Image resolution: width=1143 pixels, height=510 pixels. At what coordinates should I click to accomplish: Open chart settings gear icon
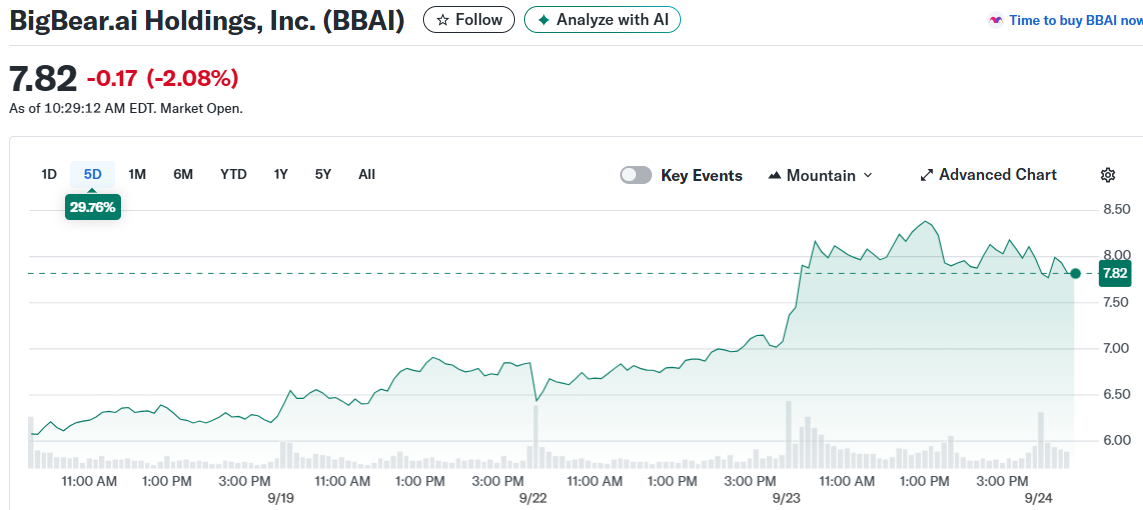coord(1107,175)
